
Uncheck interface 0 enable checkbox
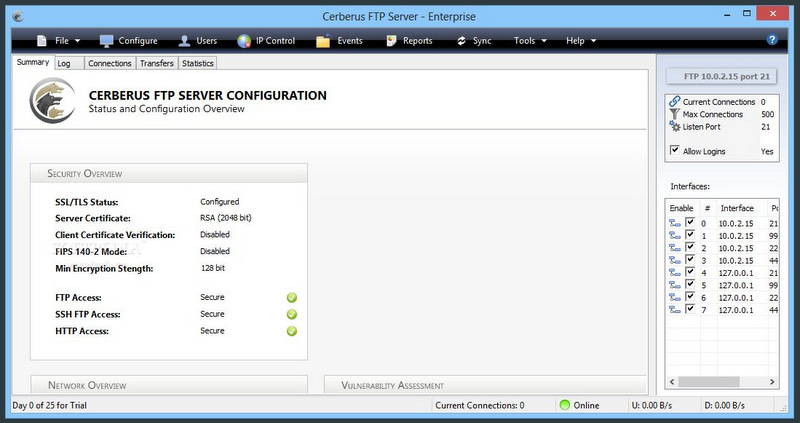coord(690,222)
